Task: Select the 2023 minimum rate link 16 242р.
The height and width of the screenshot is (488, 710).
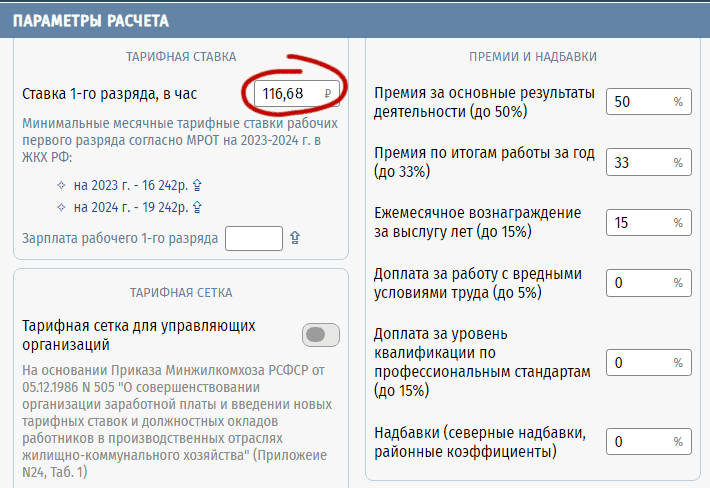Action: (131, 185)
